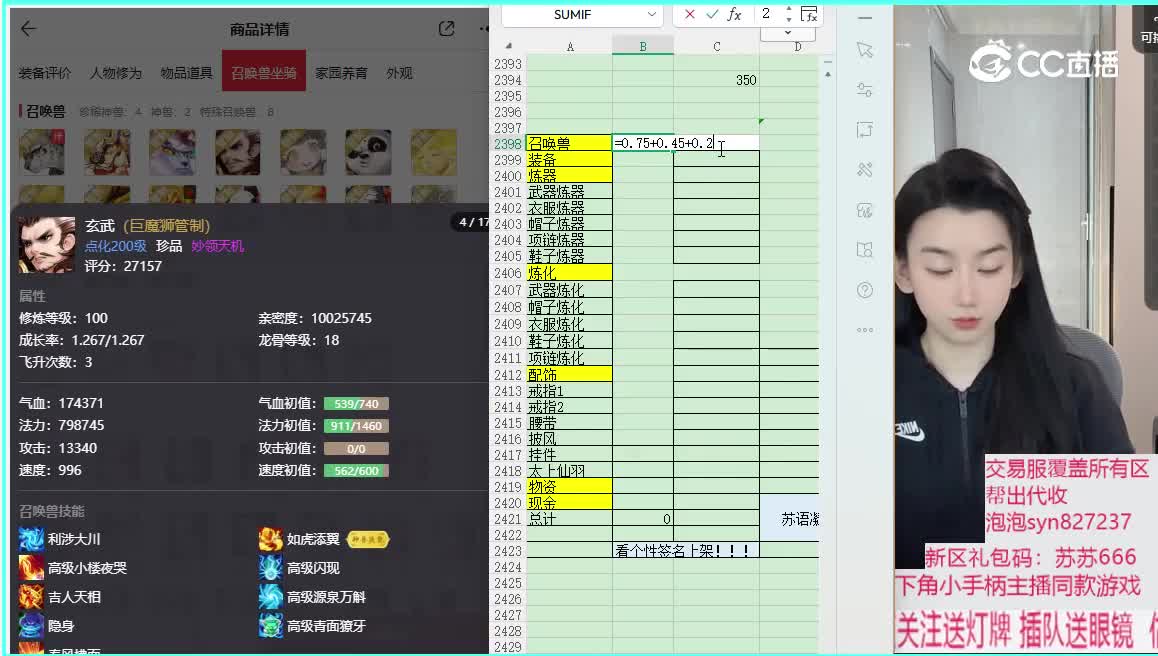This screenshot has height=656, width=1158.
Task: Click the 看个性签名上架 cell
Action: coord(685,551)
